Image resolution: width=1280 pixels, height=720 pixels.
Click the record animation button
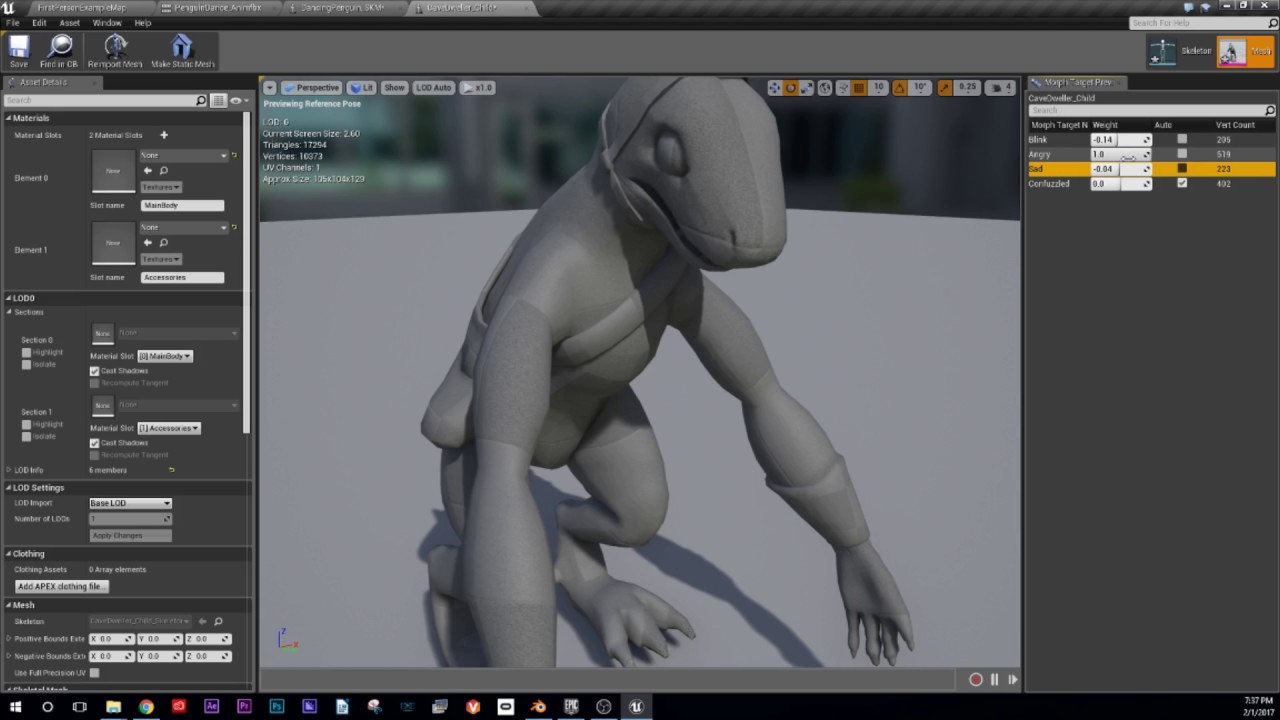click(x=976, y=680)
